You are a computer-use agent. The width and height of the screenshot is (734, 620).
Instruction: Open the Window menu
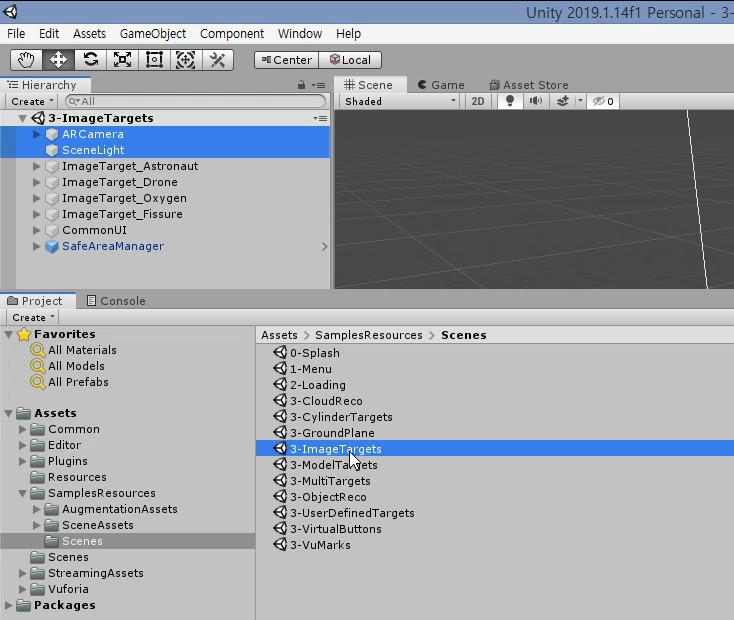pos(300,34)
